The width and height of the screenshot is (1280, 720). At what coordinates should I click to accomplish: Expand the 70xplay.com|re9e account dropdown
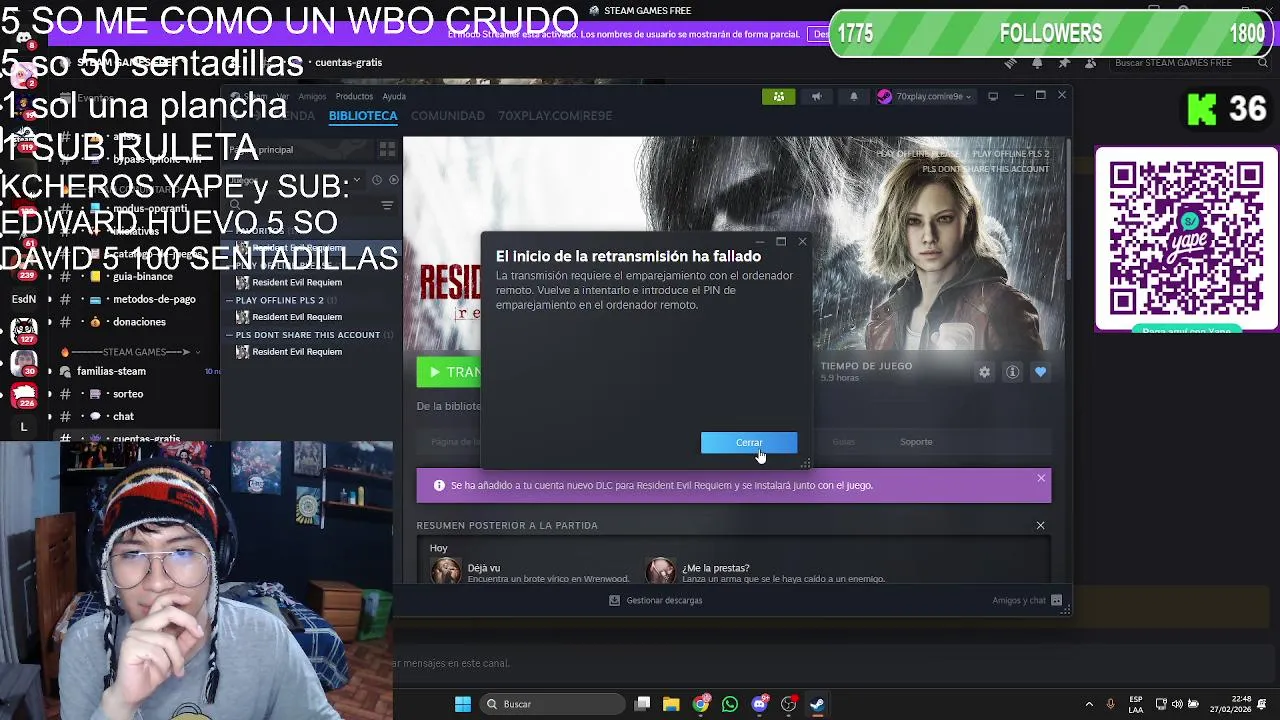point(924,96)
